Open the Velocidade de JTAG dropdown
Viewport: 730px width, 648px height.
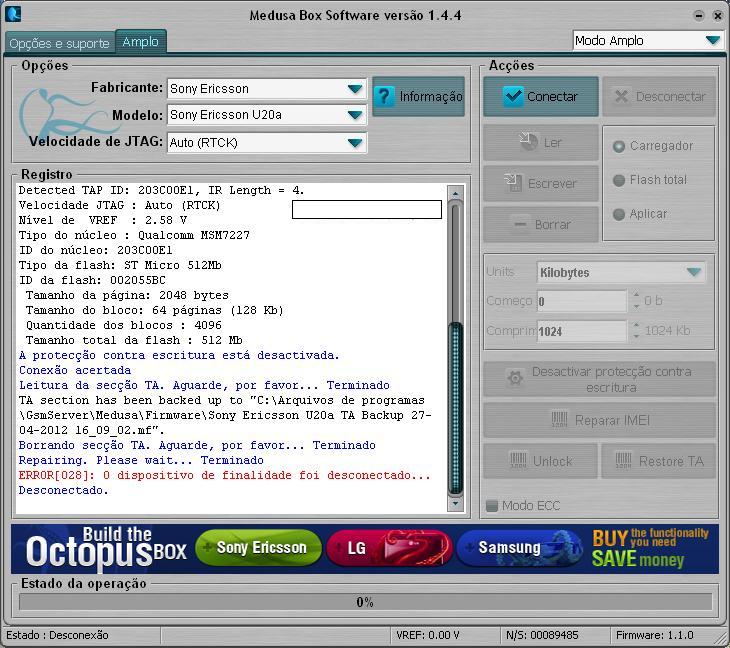355,142
